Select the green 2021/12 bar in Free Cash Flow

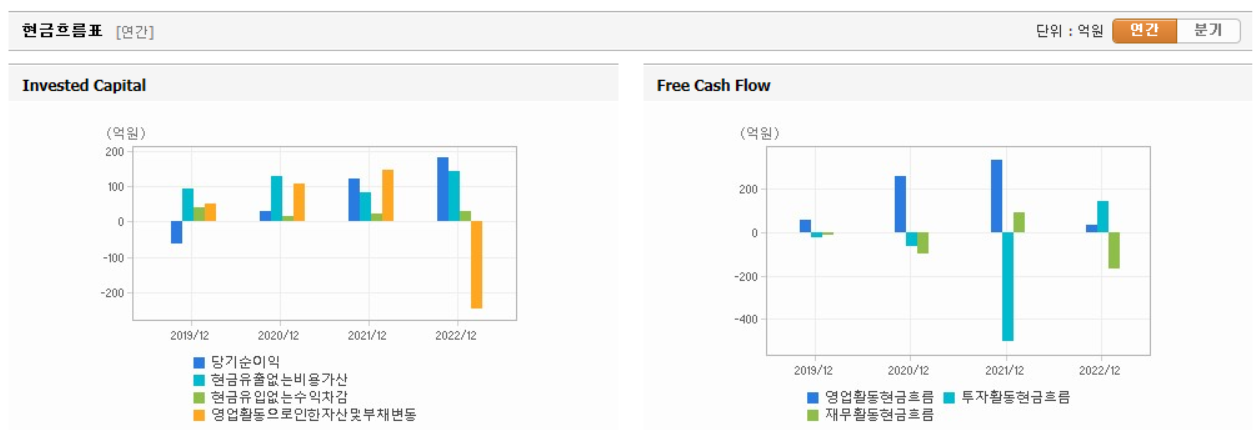coord(1019,222)
